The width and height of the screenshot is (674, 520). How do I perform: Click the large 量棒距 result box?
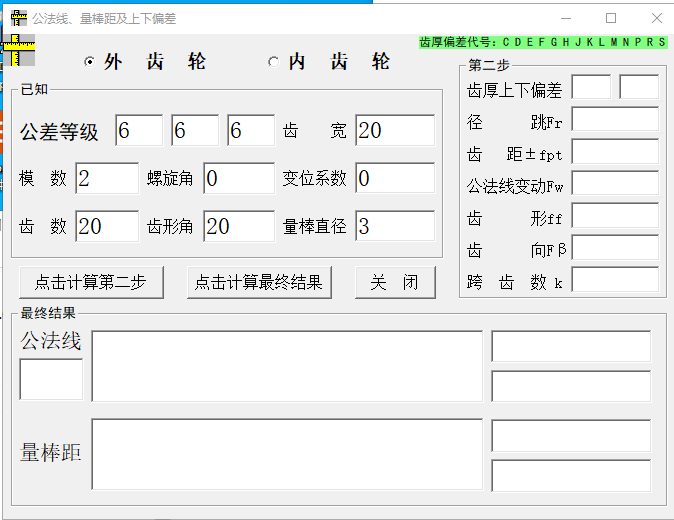click(x=287, y=454)
